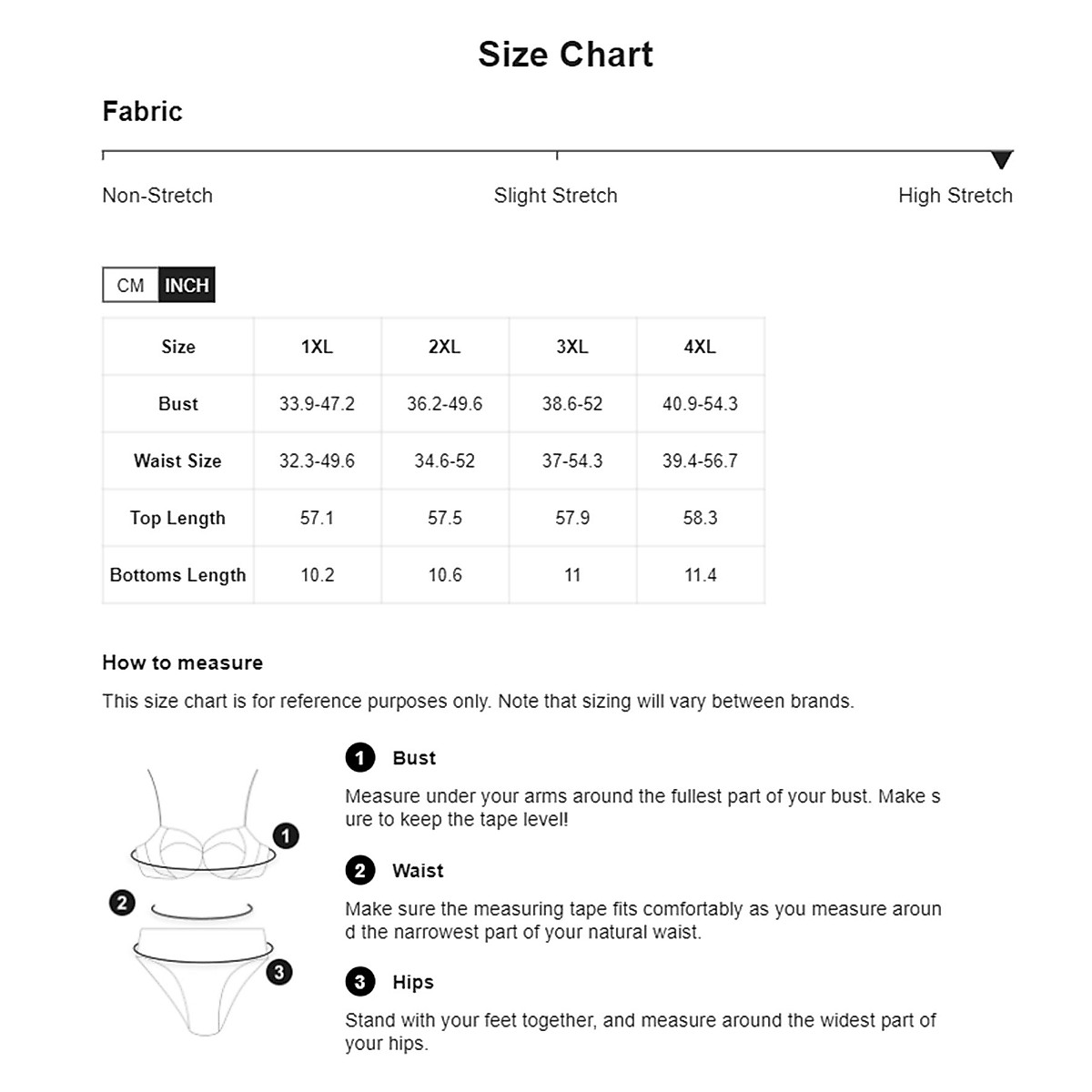This screenshot has height=1092, width=1092.
Task: Select the 2XL column header
Action: pyautogui.click(x=445, y=347)
